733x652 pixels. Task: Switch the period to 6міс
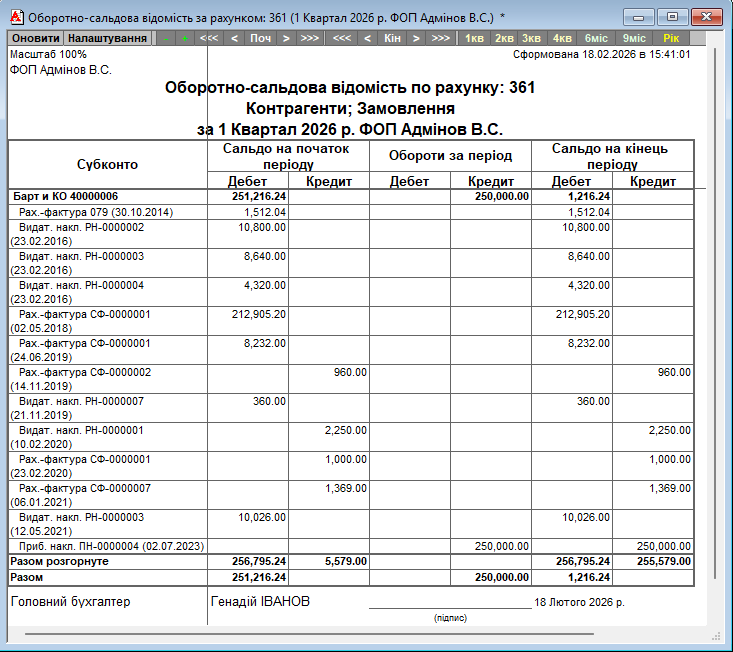[x=596, y=38]
